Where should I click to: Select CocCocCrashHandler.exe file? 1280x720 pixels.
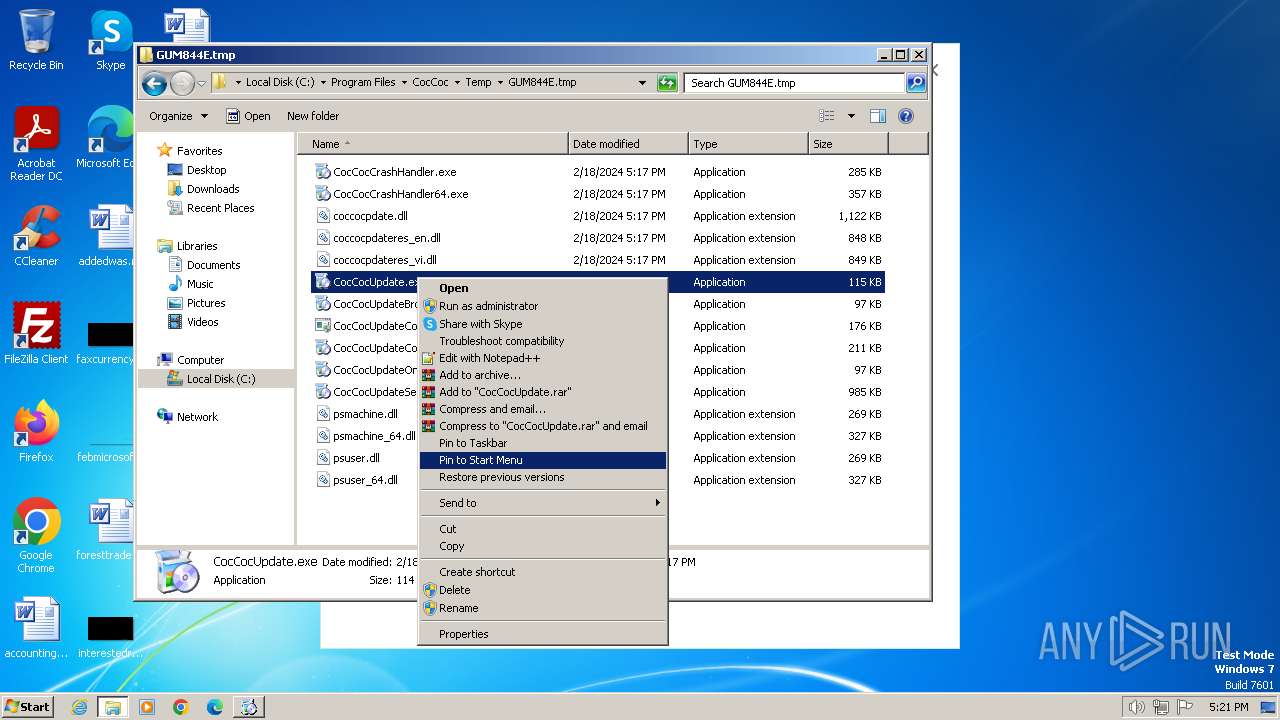click(x=394, y=172)
